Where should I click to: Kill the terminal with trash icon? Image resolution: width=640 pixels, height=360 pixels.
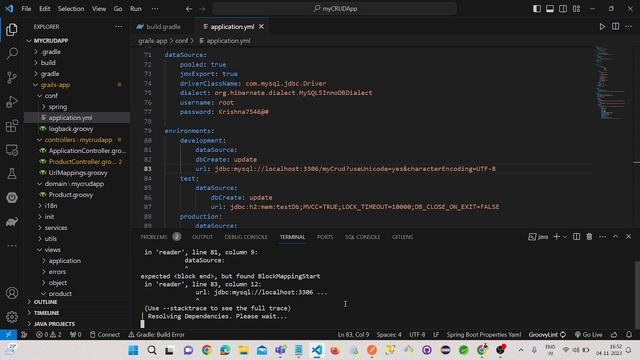589,237
